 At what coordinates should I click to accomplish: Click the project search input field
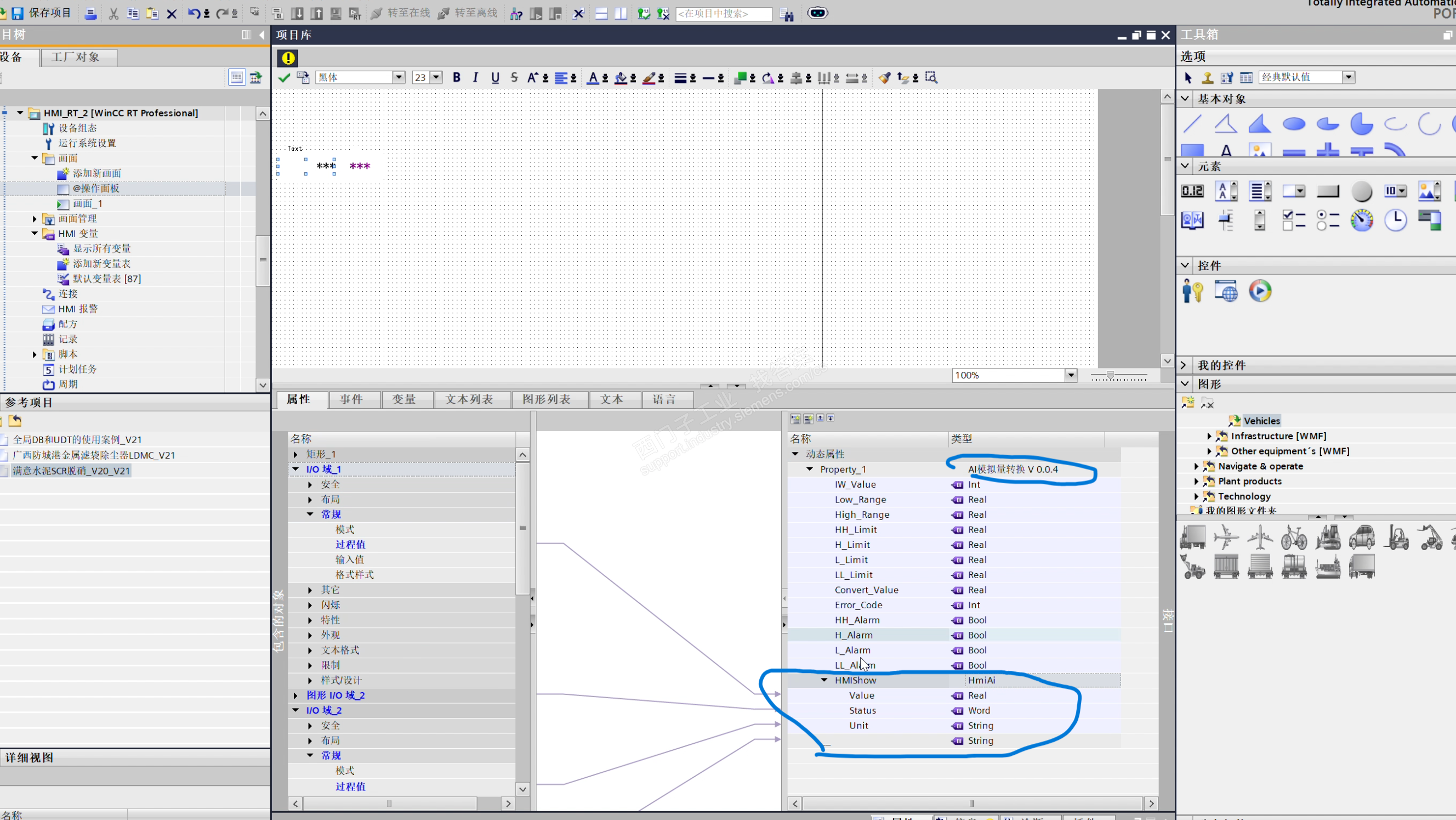[x=723, y=14]
